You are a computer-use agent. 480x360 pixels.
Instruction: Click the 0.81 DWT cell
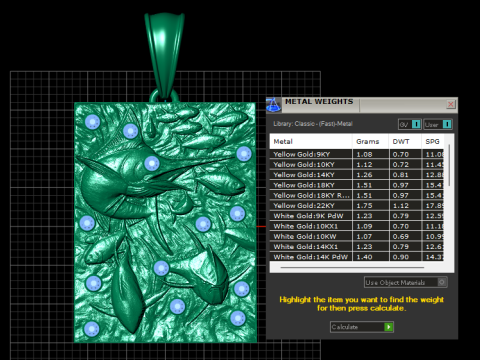(x=405, y=175)
